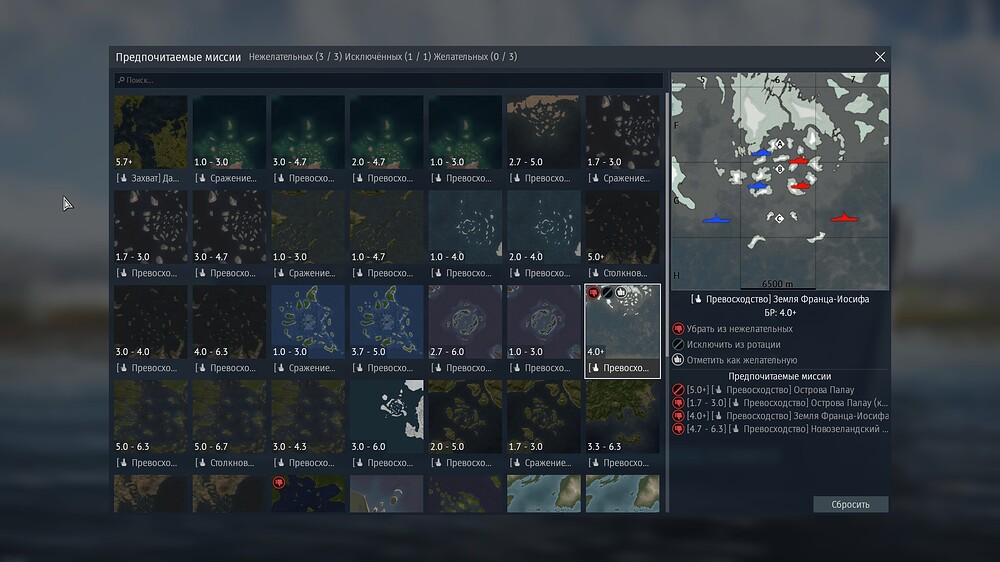The width and height of the screenshot is (1000, 562).
Task: Click the red dislike icon on the selected map thumbnail
Action: point(593,292)
